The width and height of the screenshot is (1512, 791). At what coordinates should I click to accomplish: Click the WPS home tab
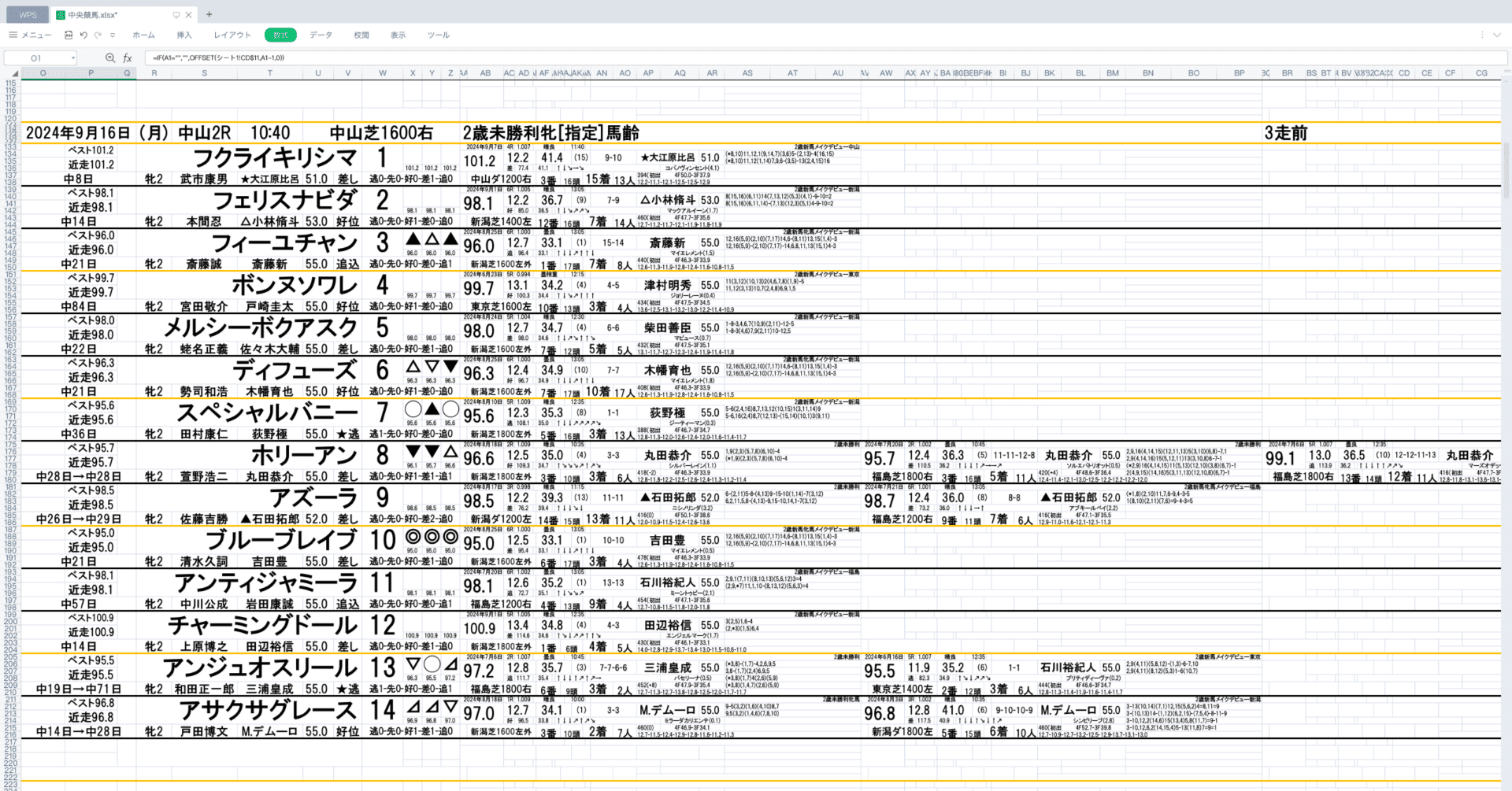click(28, 15)
